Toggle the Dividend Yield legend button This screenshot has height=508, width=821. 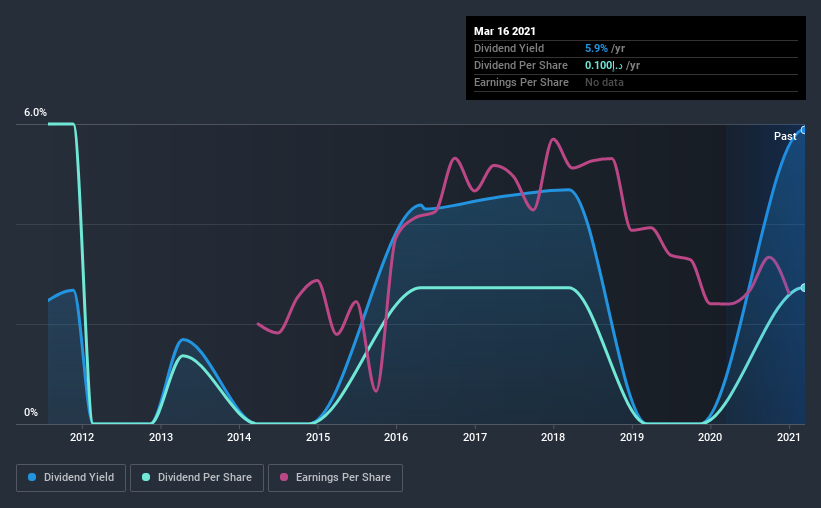click(x=71, y=478)
